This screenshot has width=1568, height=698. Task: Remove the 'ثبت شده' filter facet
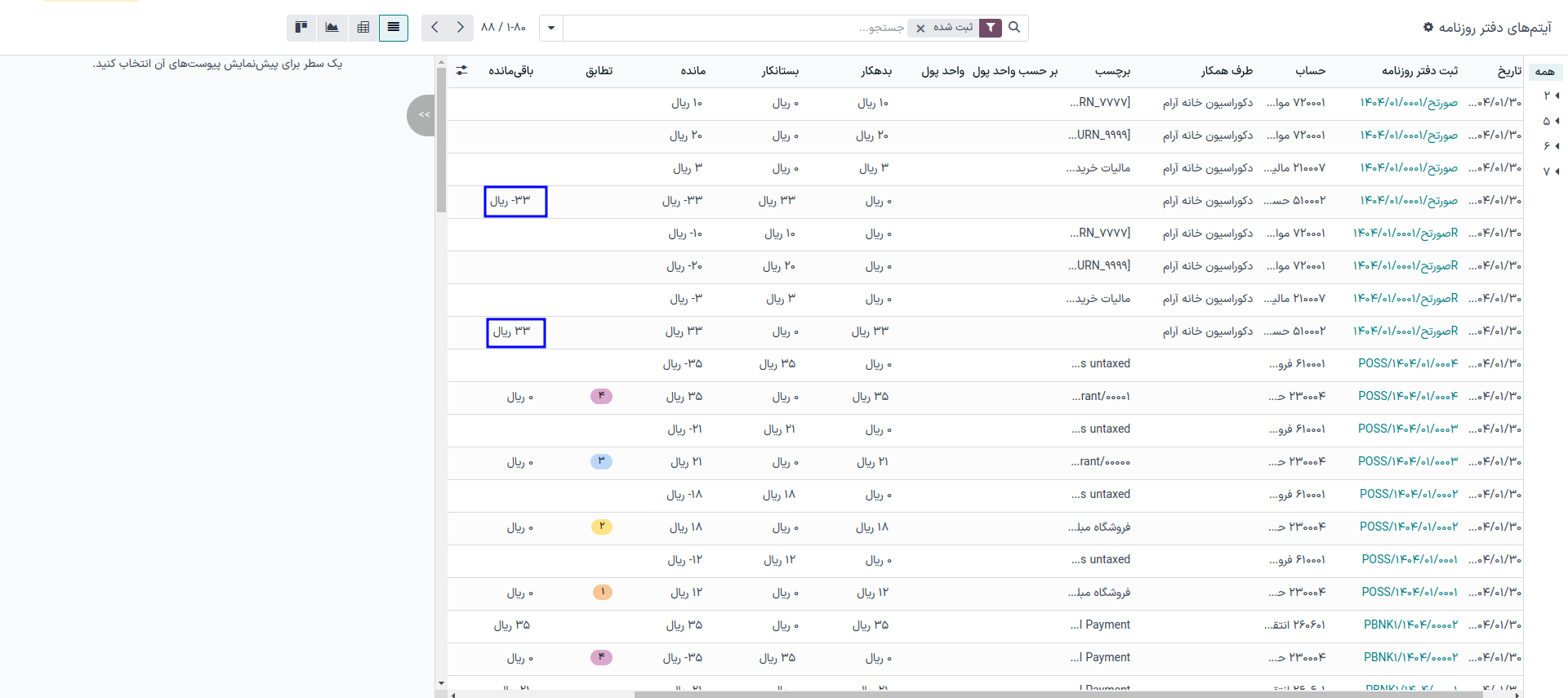pos(920,29)
